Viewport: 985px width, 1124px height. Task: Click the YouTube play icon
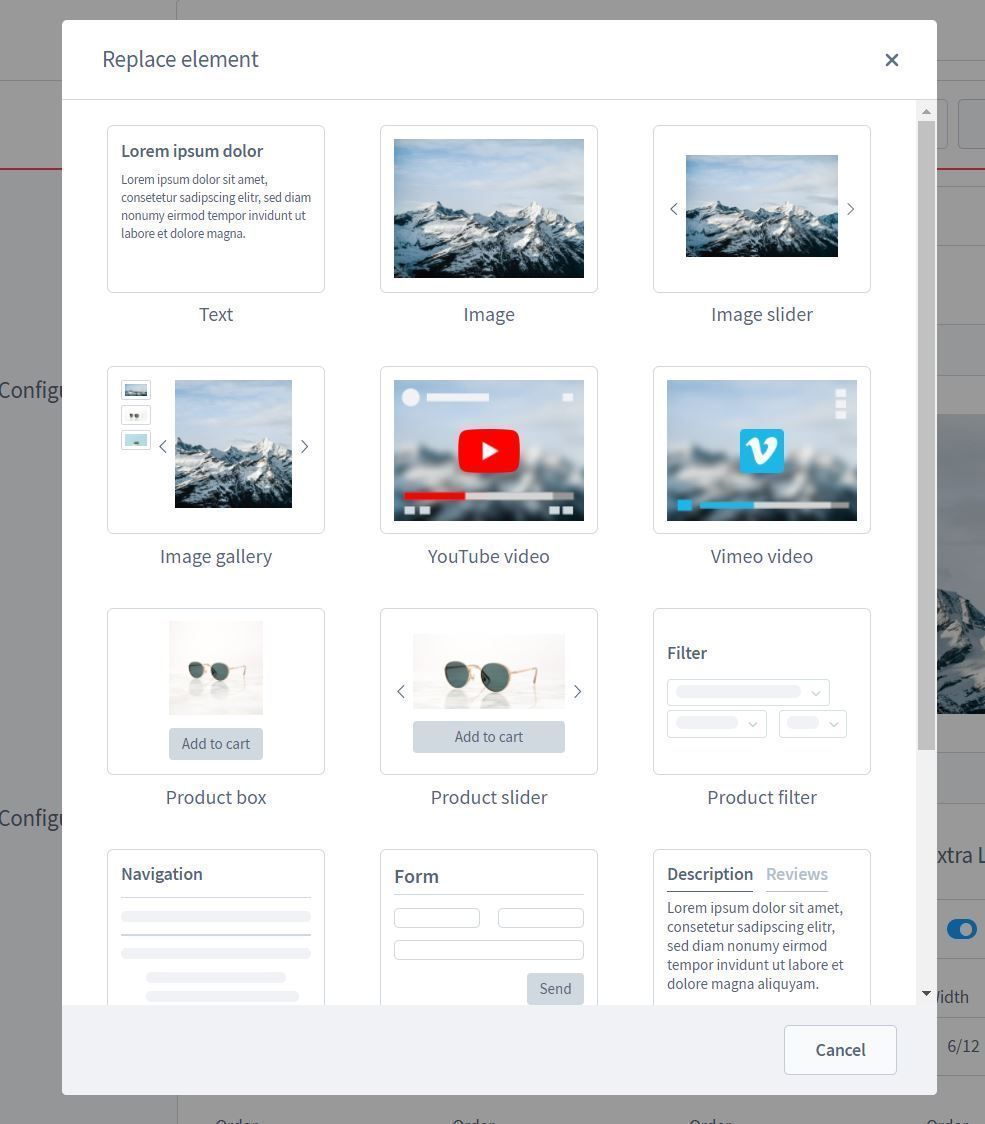tap(489, 451)
